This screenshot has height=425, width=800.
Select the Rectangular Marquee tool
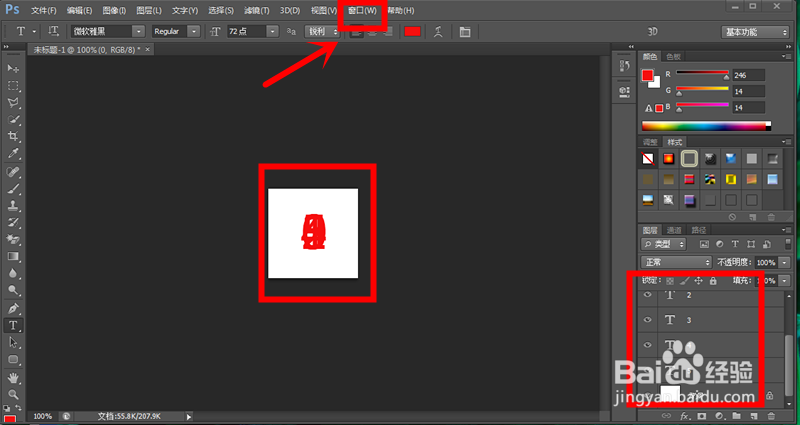pyautogui.click(x=13, y=86)
